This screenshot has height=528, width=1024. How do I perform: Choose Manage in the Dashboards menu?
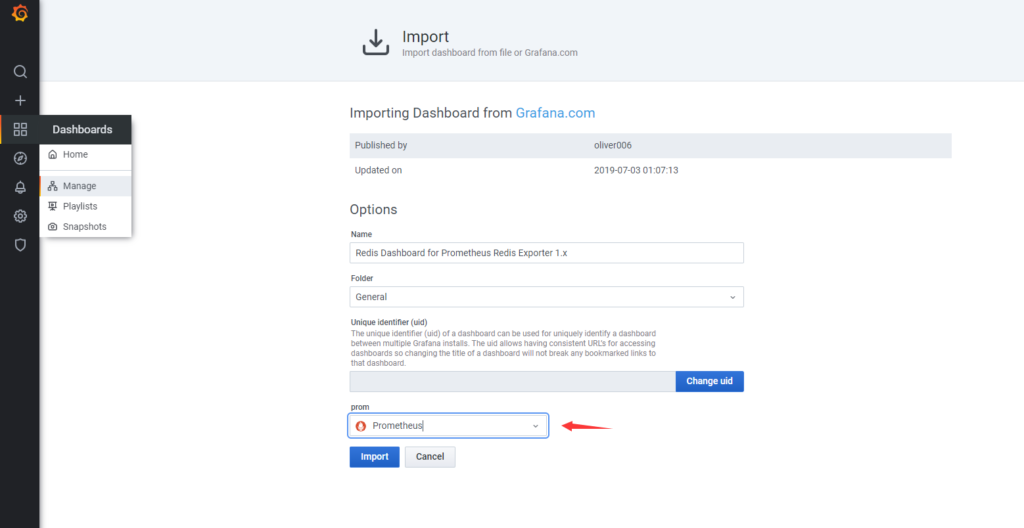tap(79, 186)
